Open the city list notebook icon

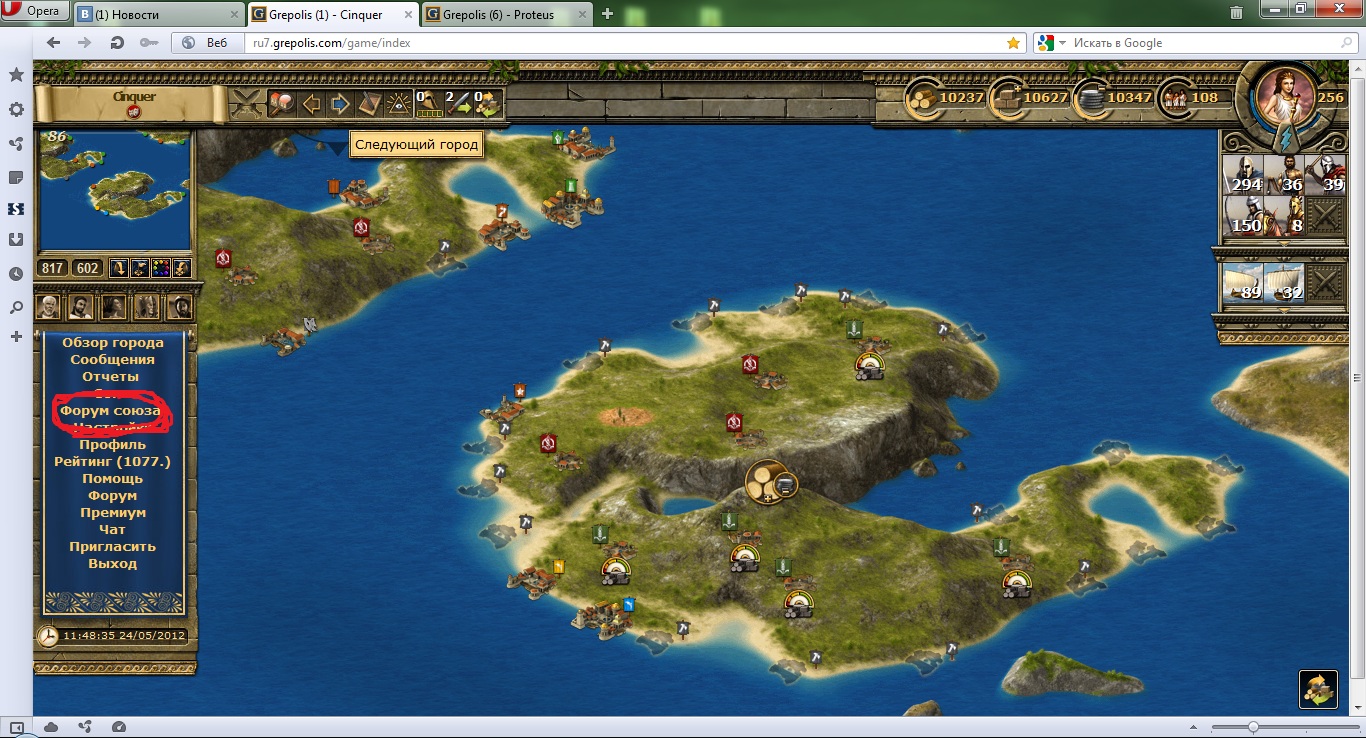click(x=369, y=103)
